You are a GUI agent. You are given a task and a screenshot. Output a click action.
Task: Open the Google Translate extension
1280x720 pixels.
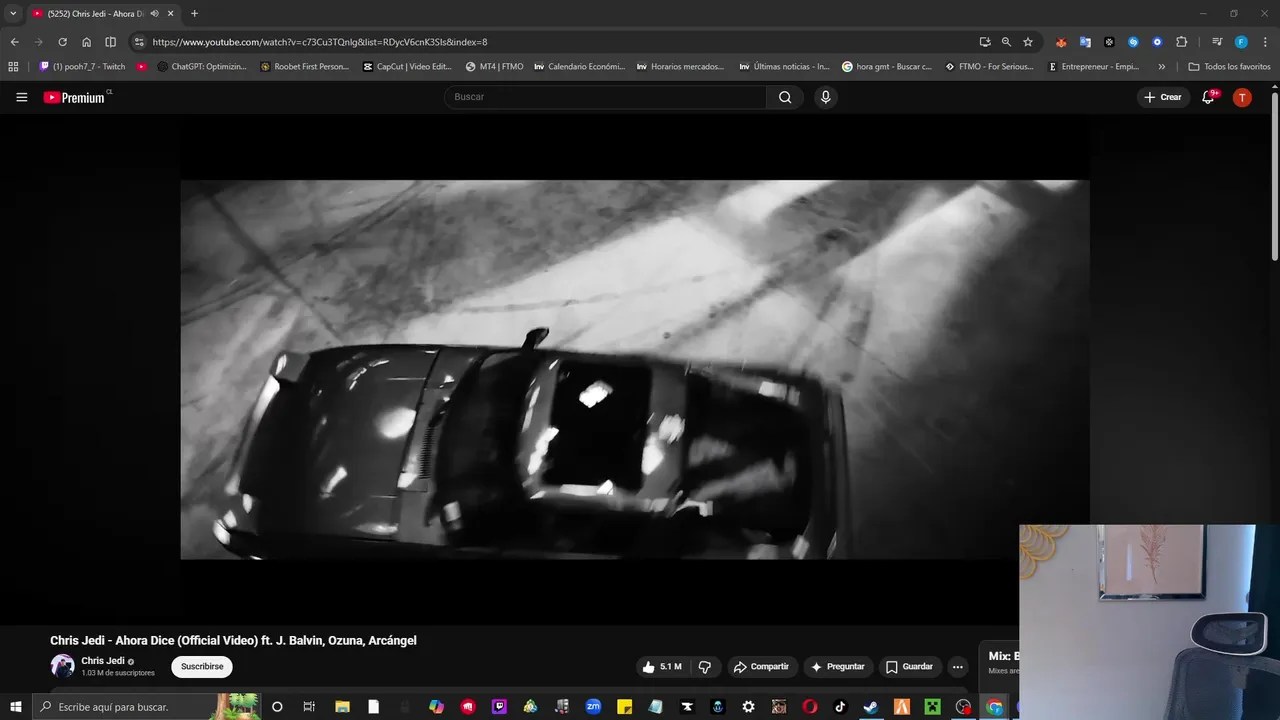tap(1085, 42)
